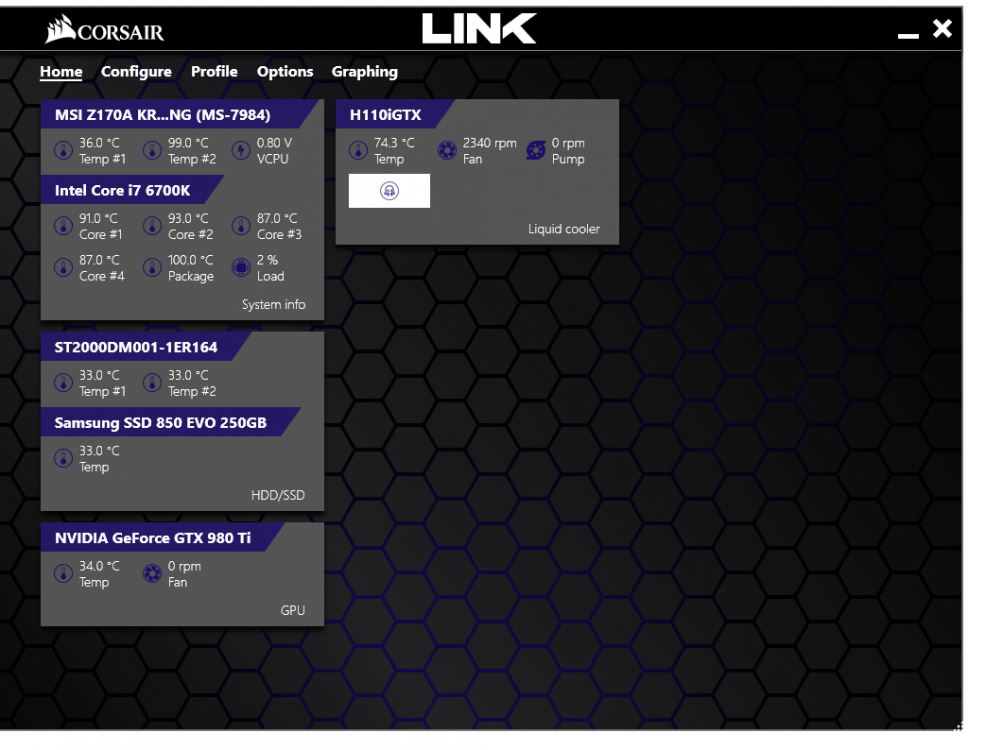
Task: Click the 93.0 °C Core #2 reading
Action: coord(191,227)
